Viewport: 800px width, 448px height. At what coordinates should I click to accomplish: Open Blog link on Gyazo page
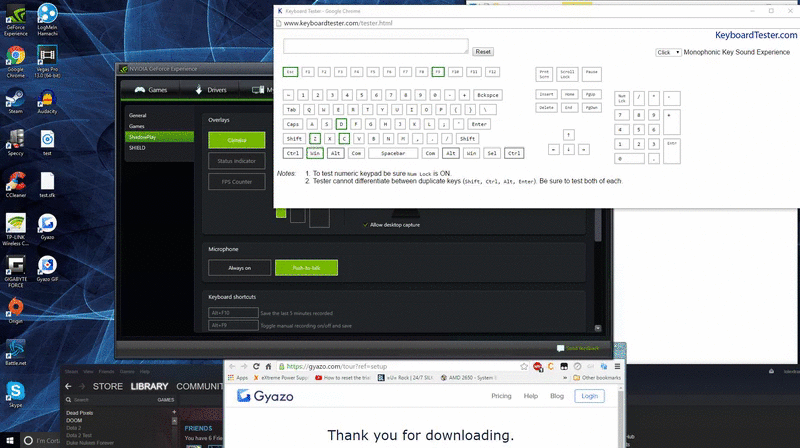click(557, 396)
